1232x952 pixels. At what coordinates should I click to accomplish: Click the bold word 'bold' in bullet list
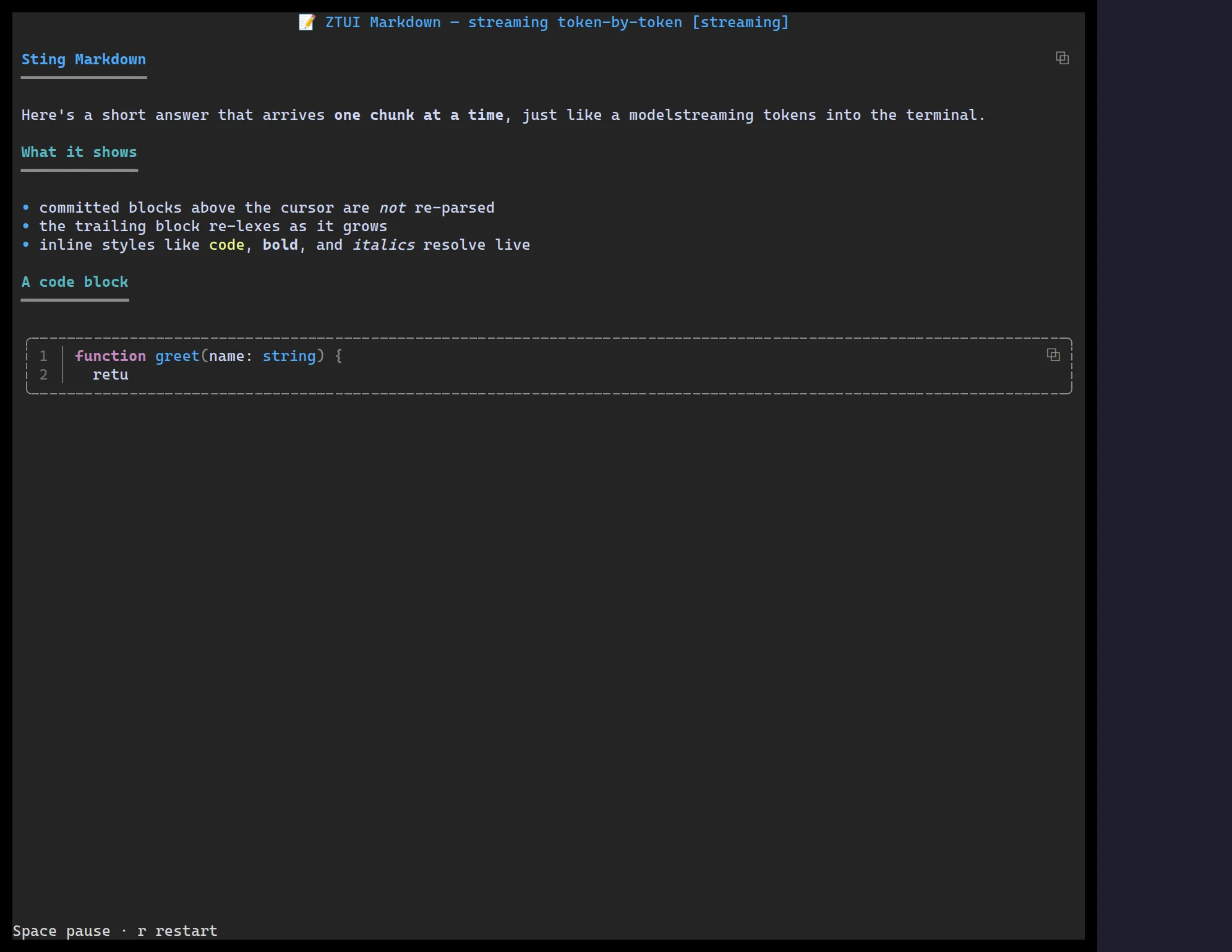(280, 245)
